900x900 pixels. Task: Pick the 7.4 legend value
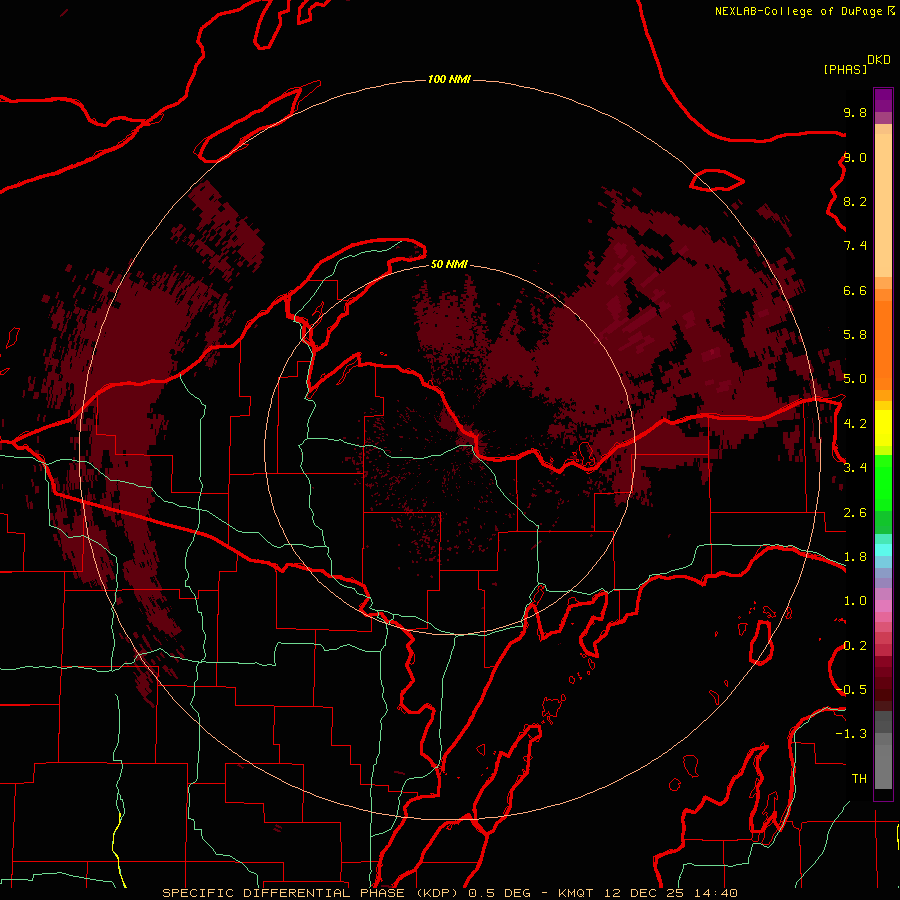click(855, 246)
